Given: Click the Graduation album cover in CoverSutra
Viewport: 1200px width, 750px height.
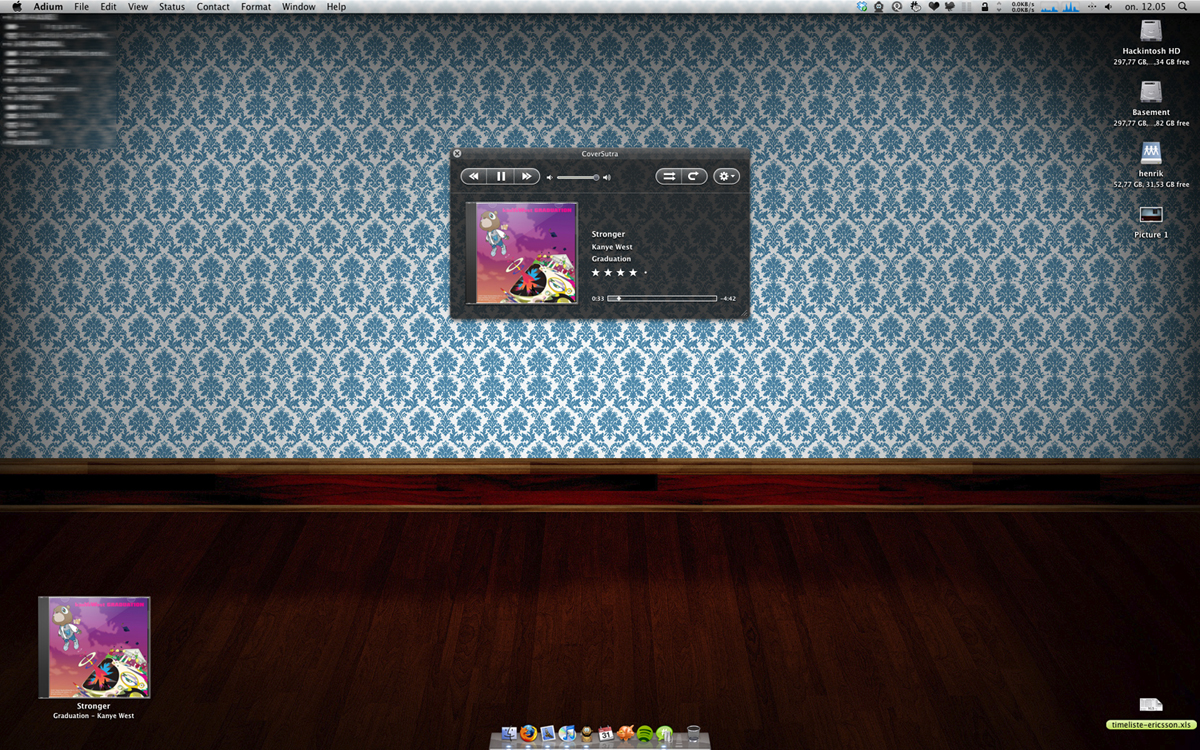Looking at the screenshot, I should pyautogui.click(x=522, y=253).
